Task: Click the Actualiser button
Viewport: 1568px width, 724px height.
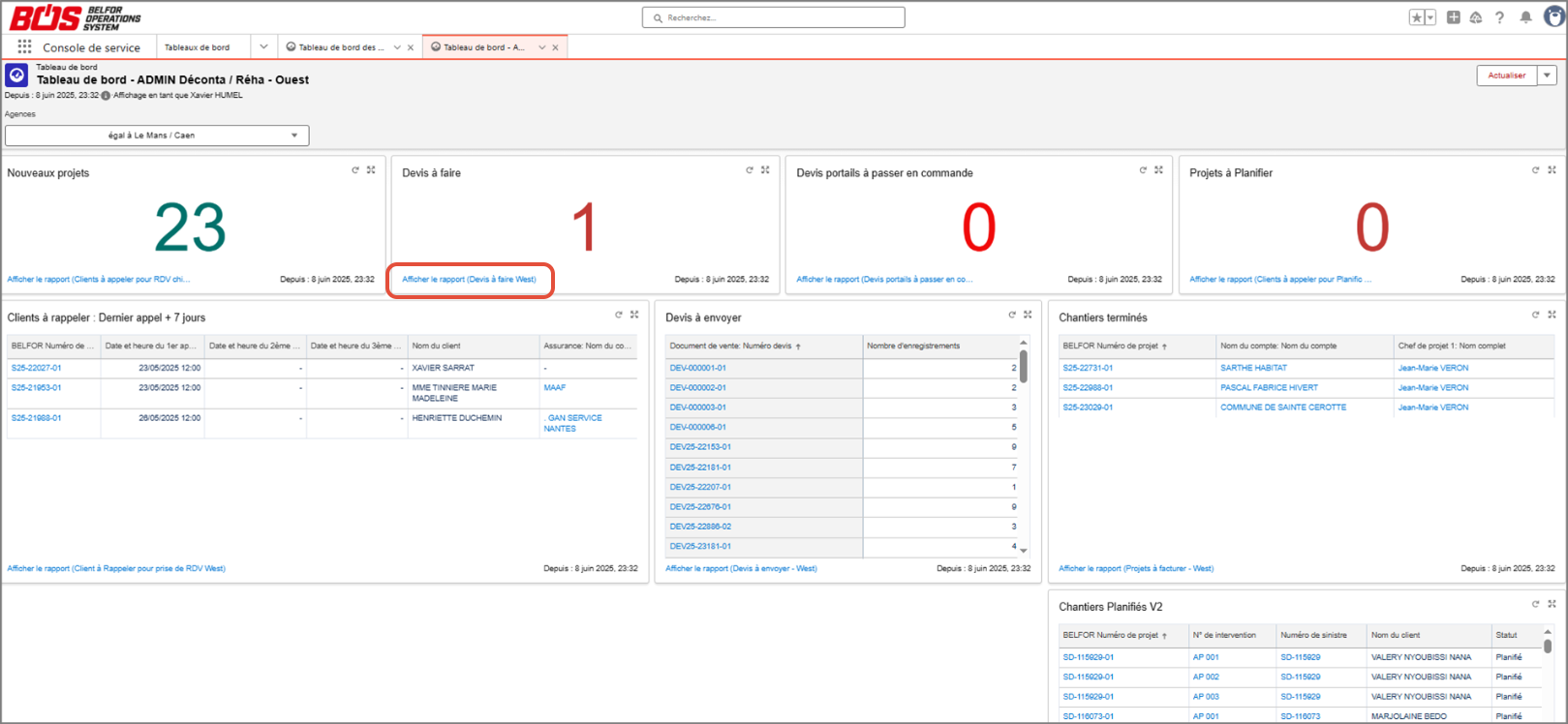Action: coord(1507,75)
